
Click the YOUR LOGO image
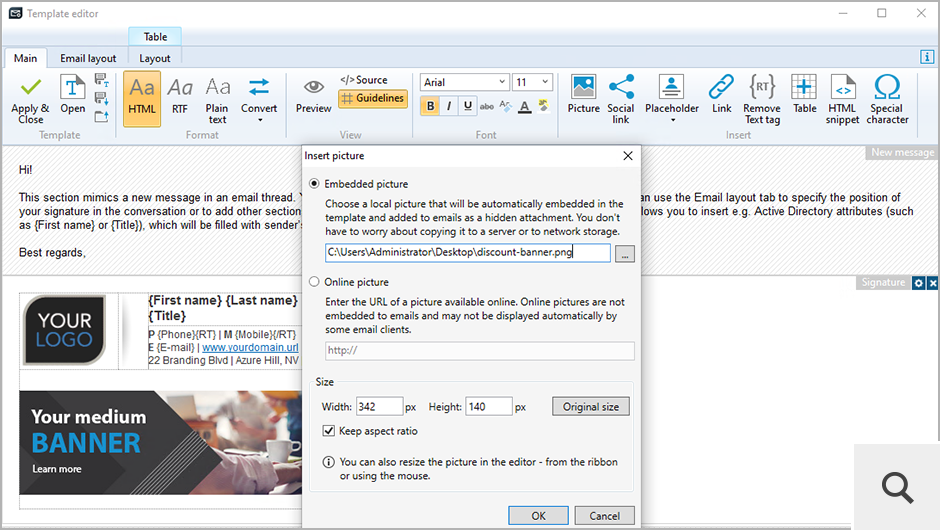(x=64, y=330)
